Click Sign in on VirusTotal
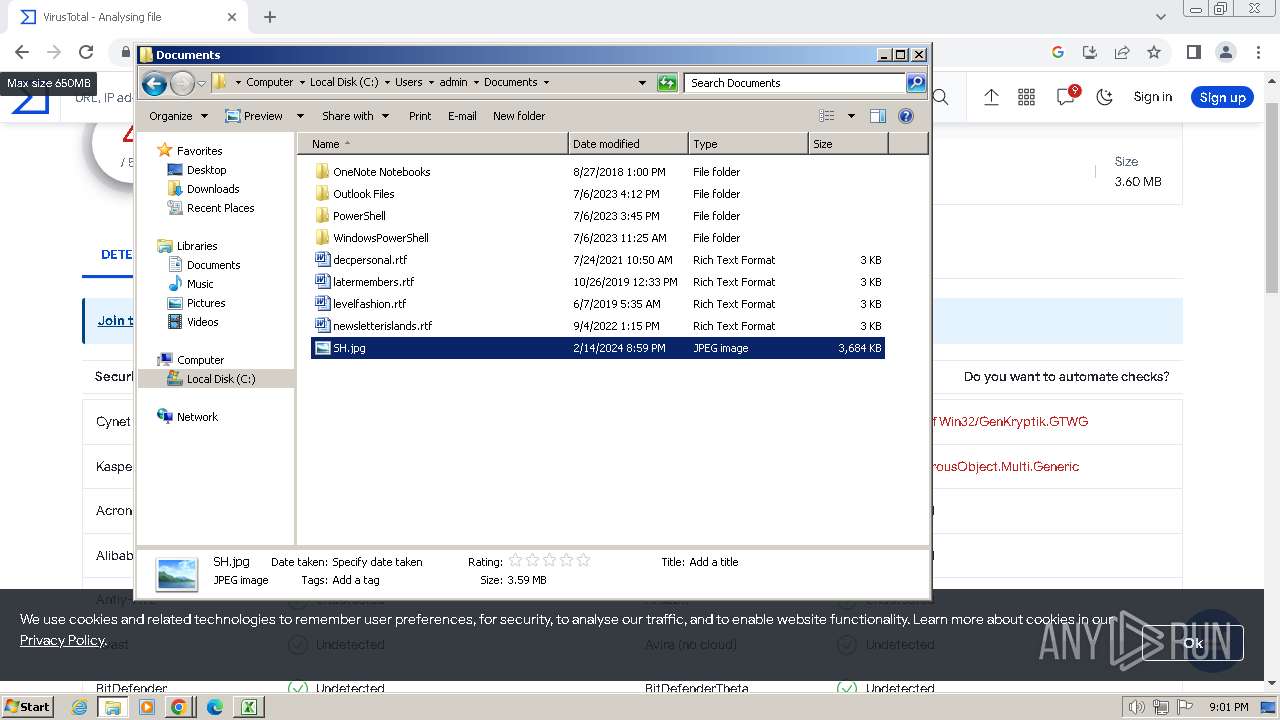This screenshot has width=1280, height=720. [1152, 97]
